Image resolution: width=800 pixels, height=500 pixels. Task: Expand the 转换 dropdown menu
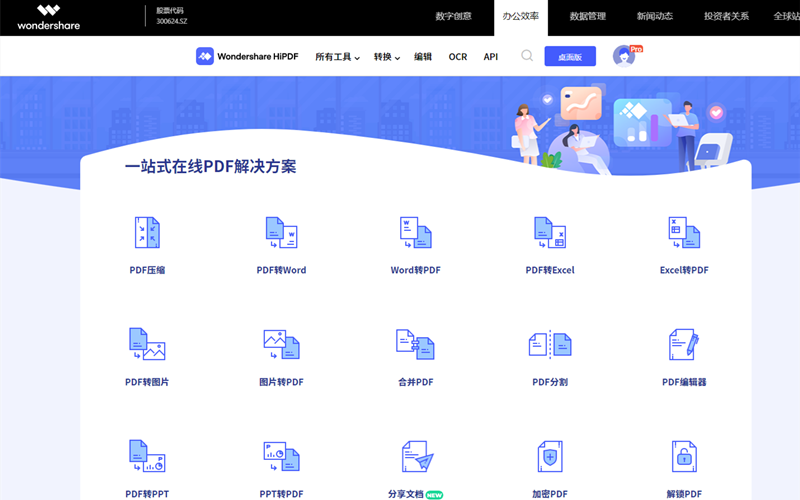point(386,57)
